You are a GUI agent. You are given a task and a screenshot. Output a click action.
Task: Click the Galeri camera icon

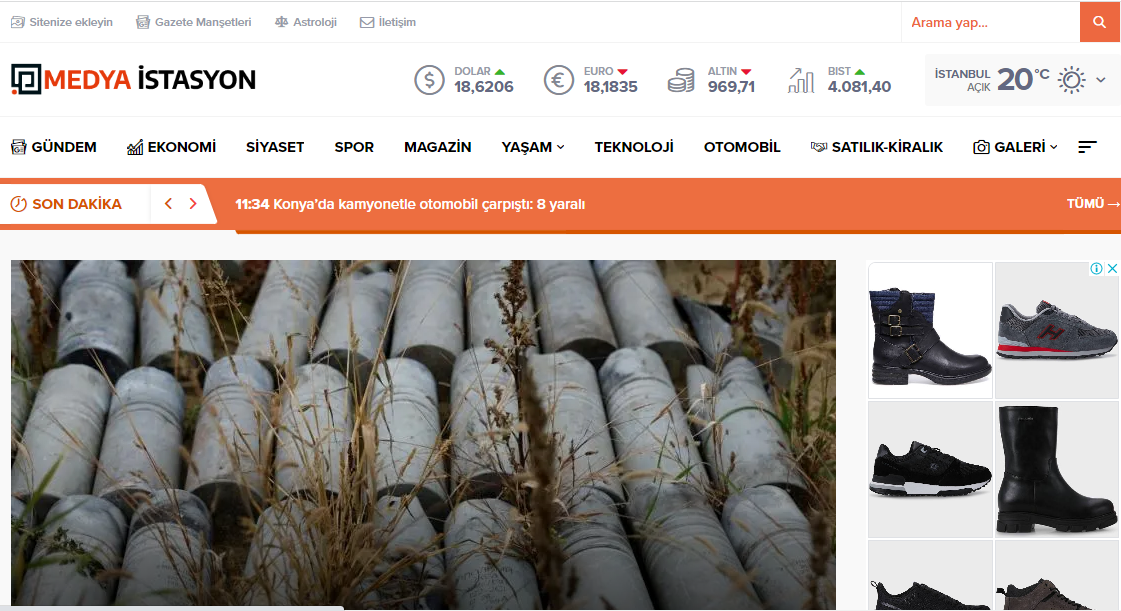point(982,147)
